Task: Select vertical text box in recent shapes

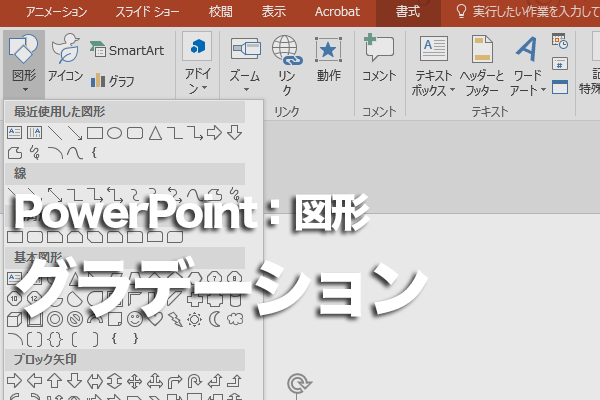Action: [x=34, y=133]
